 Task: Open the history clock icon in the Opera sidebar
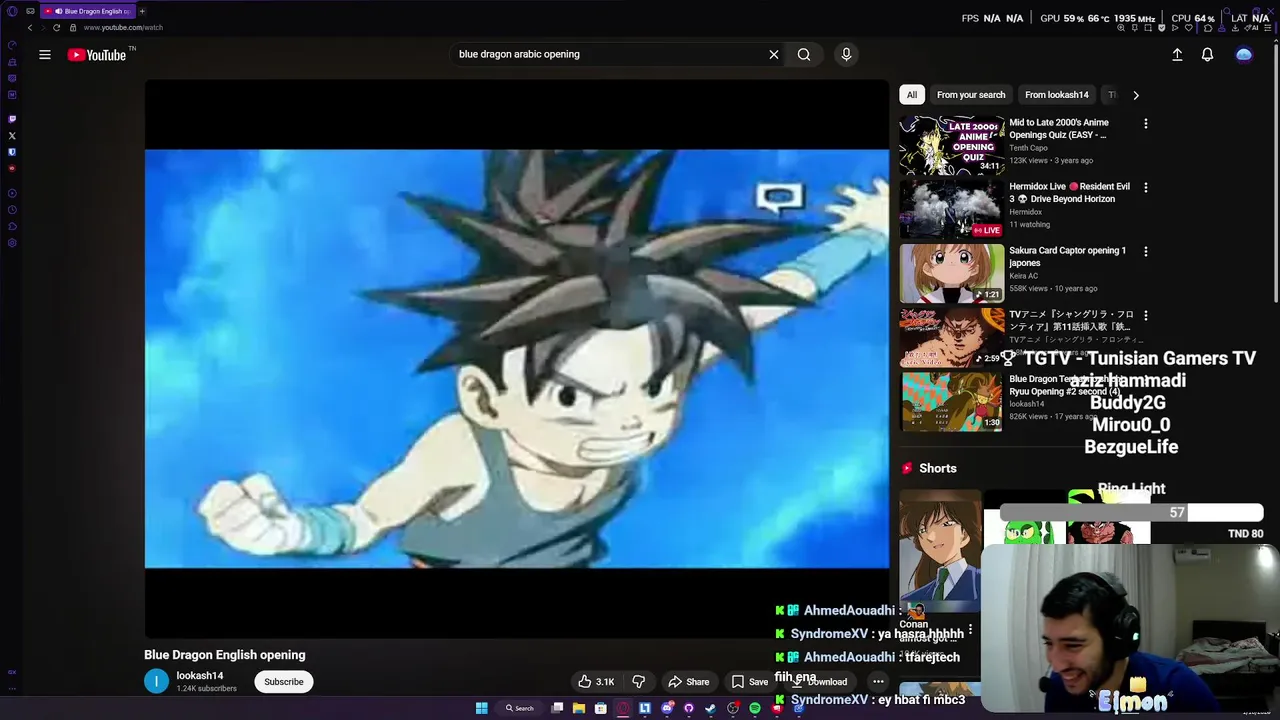(12, 209)
